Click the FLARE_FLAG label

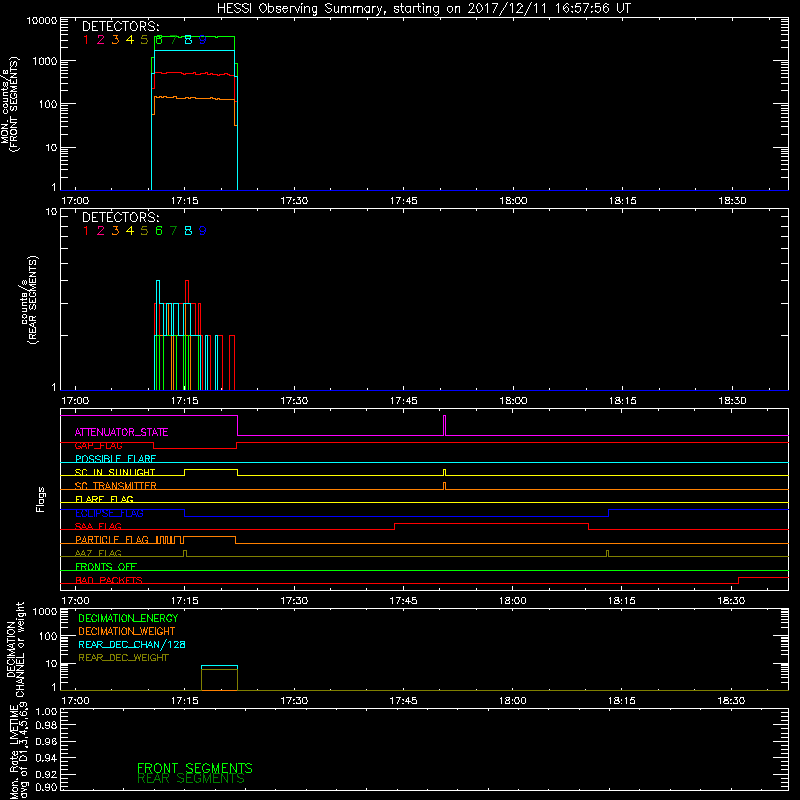[x=104, y=499]
